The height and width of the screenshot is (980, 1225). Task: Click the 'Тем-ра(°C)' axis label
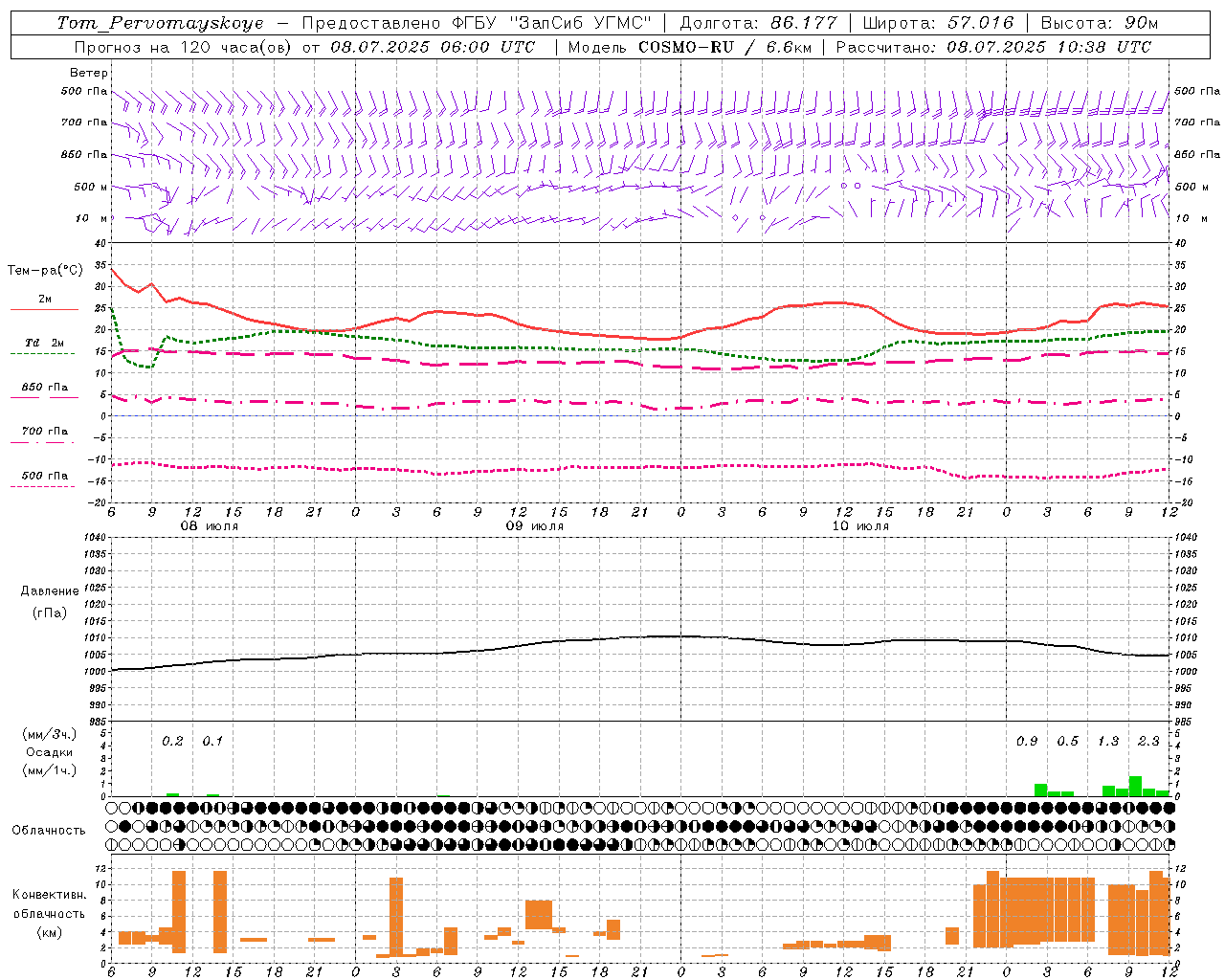click(x=45, y=271)
